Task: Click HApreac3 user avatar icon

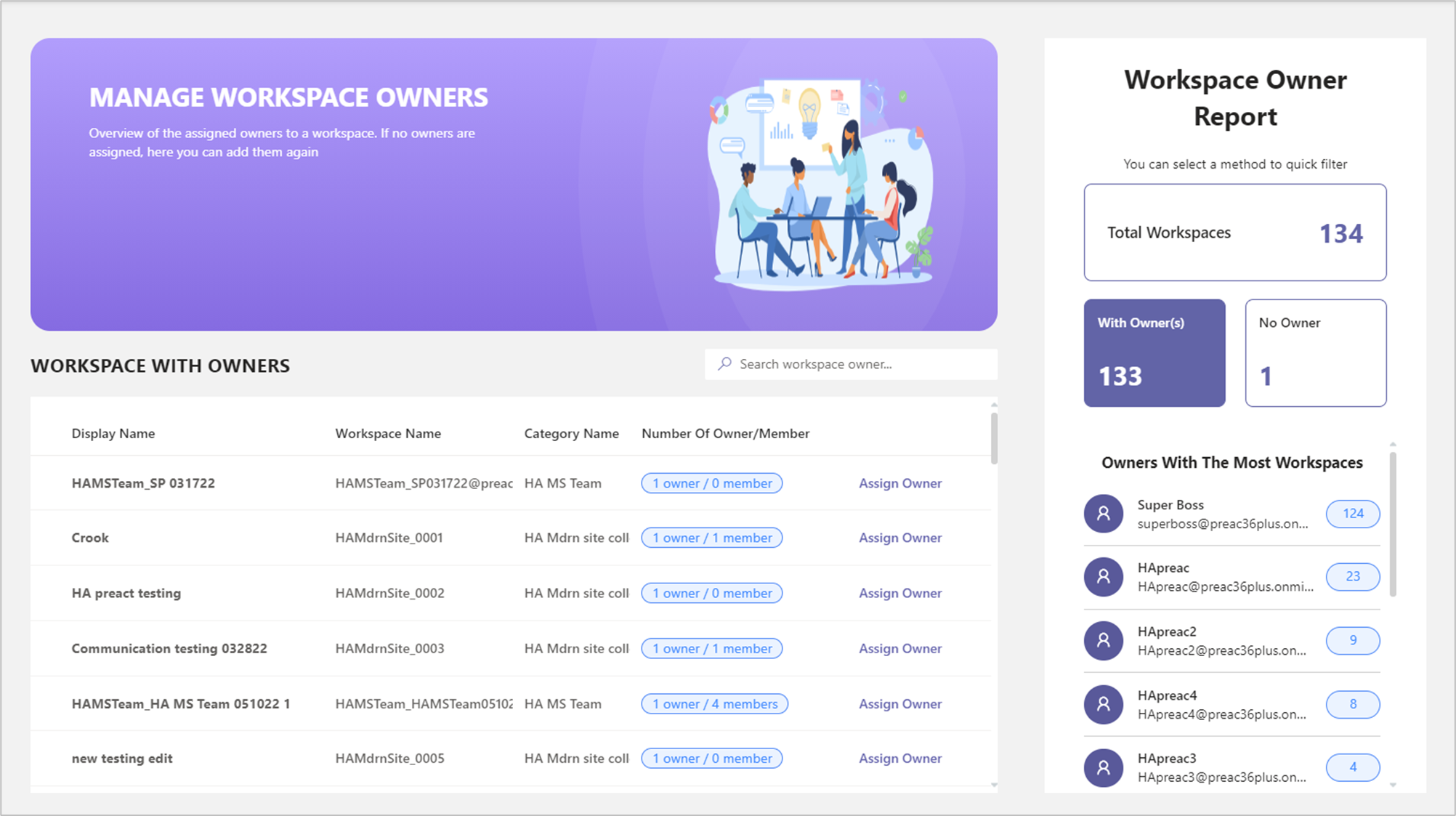Action: click(1103, 767)
